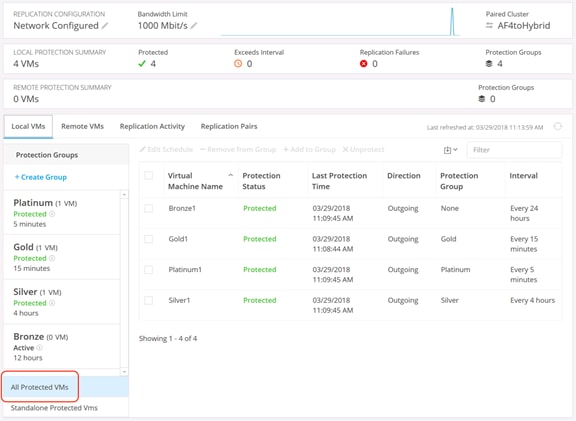The image size is (576, 421).
Task: Show info icon for Platinum group status
Action: [x=52, y=214]
